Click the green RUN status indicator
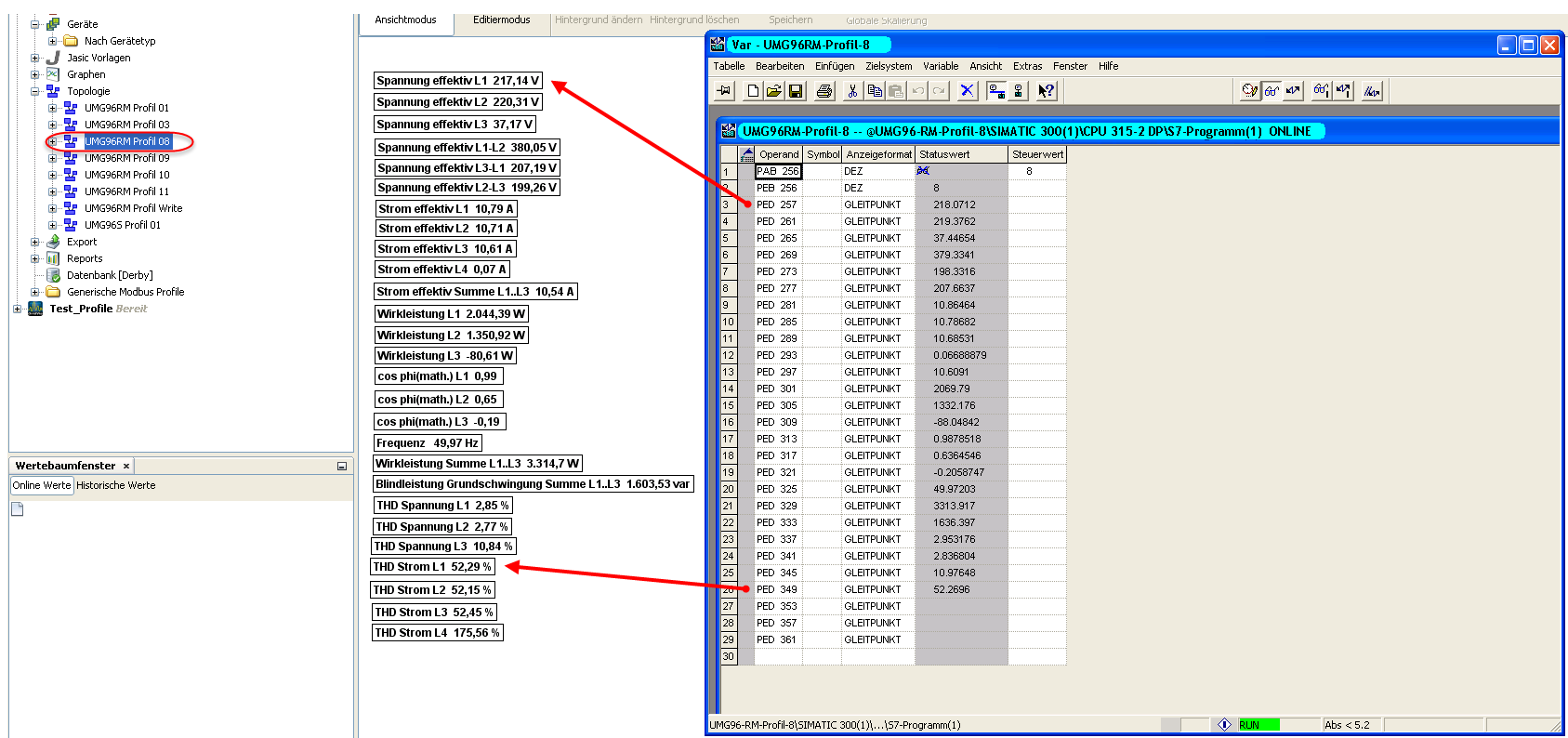This screenshot has width=1568, height=738. (1258, 725)
